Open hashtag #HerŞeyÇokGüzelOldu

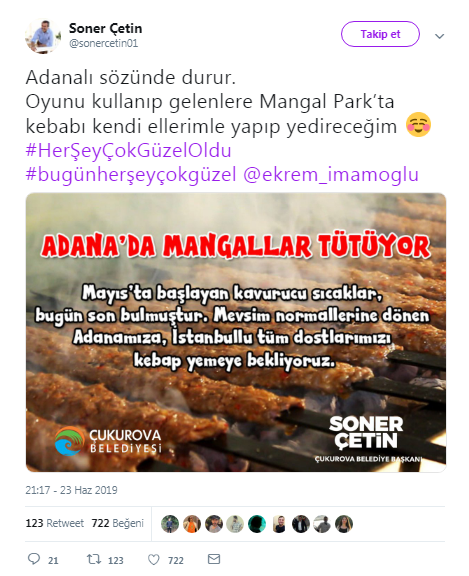tap(129, 150)
